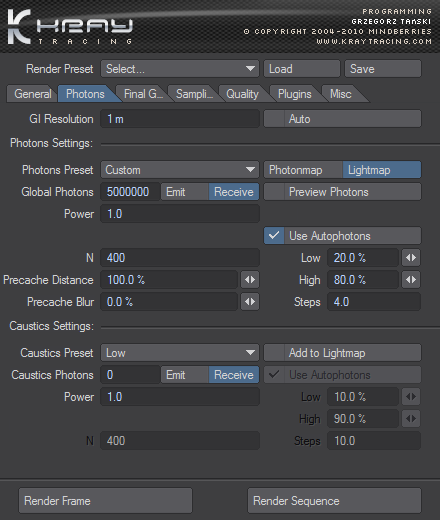440x520 pixels.
Task: Click the Global Photons value field
Action: (130, 192)
